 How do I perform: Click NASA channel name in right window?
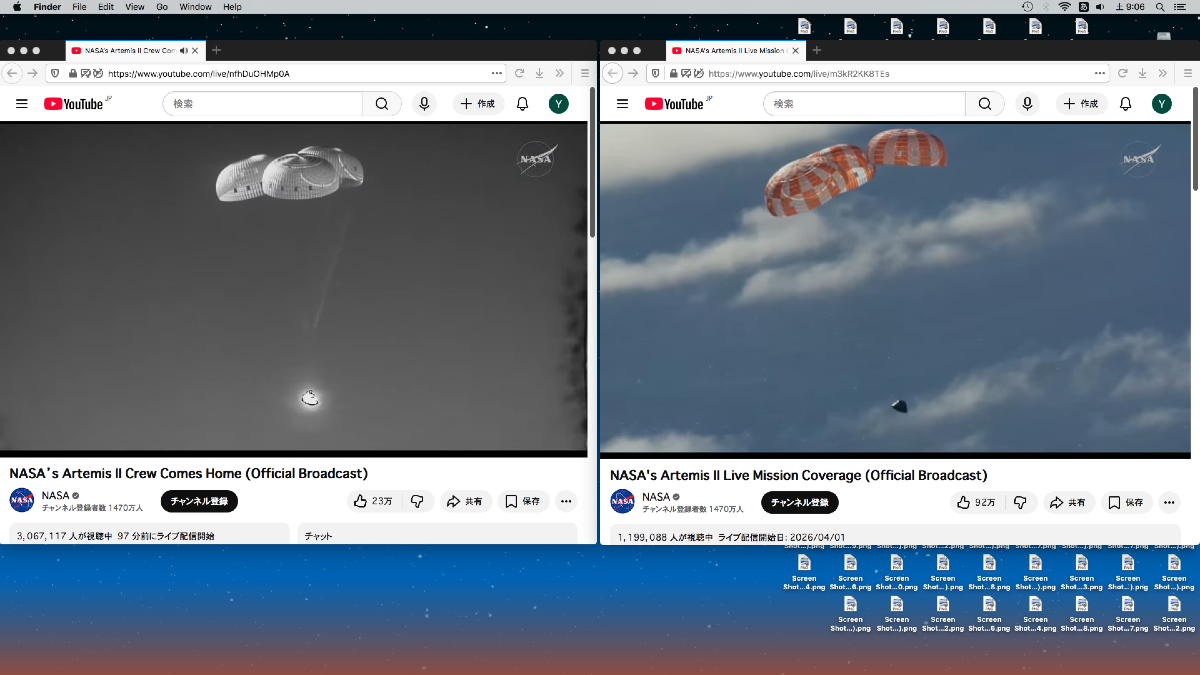click(x=656, y=496)
